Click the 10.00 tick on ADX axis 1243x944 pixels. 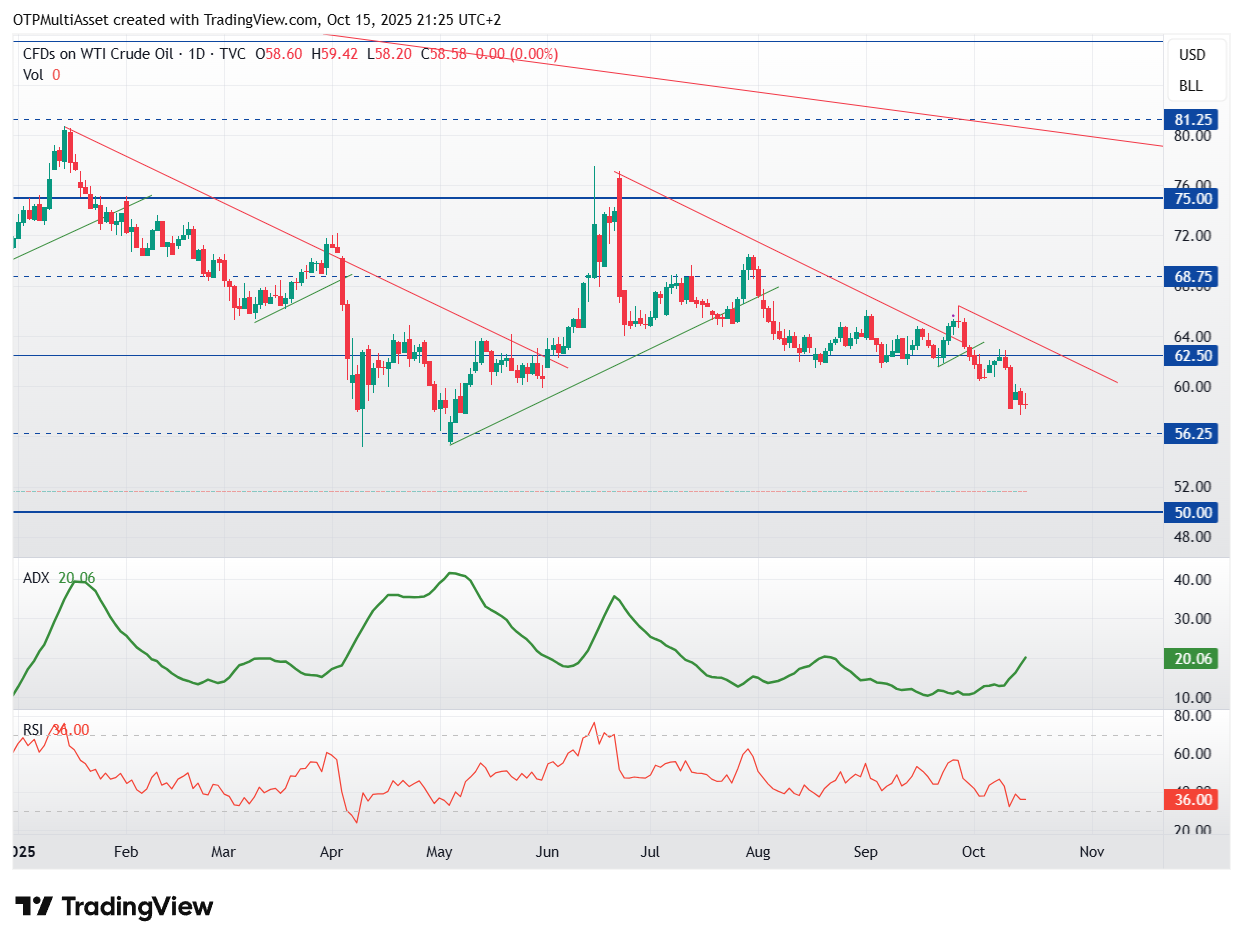pyautogui.click(x=1194, y=698)
